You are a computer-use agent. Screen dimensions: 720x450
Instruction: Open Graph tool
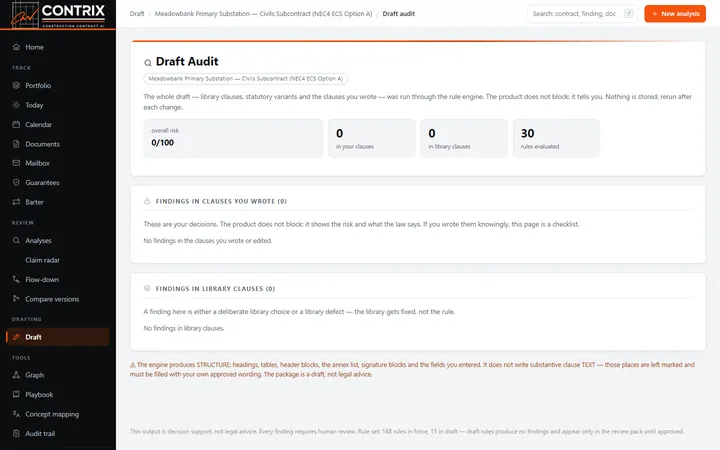click(58, 375)
